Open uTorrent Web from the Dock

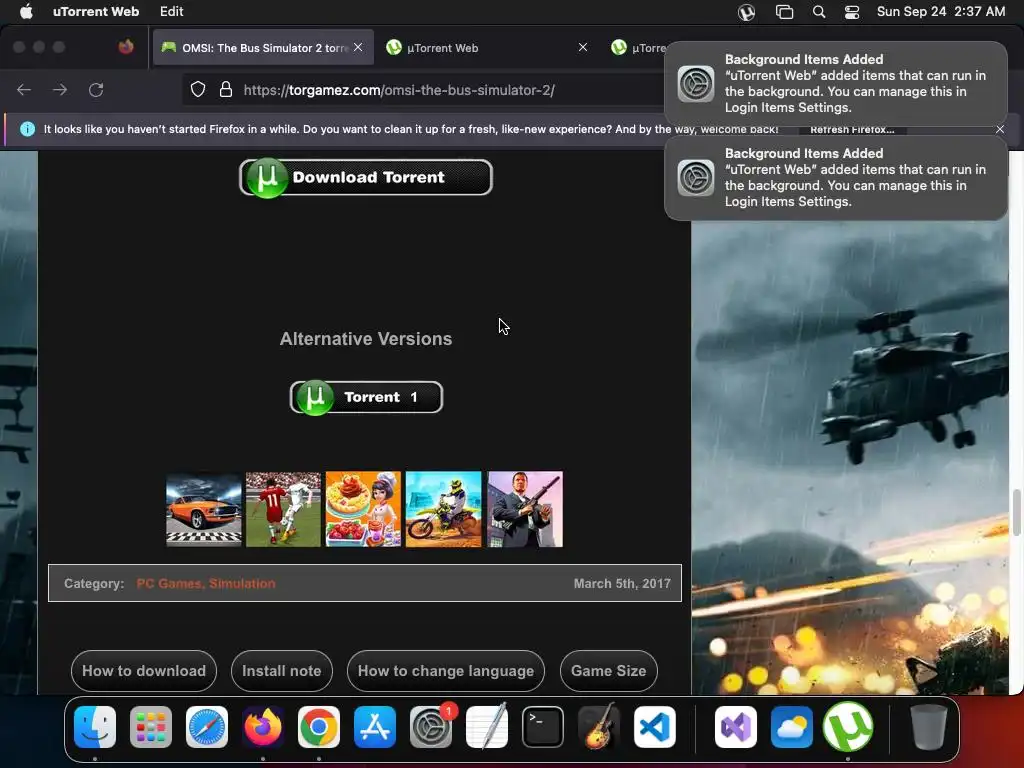[x=848, y=727]
